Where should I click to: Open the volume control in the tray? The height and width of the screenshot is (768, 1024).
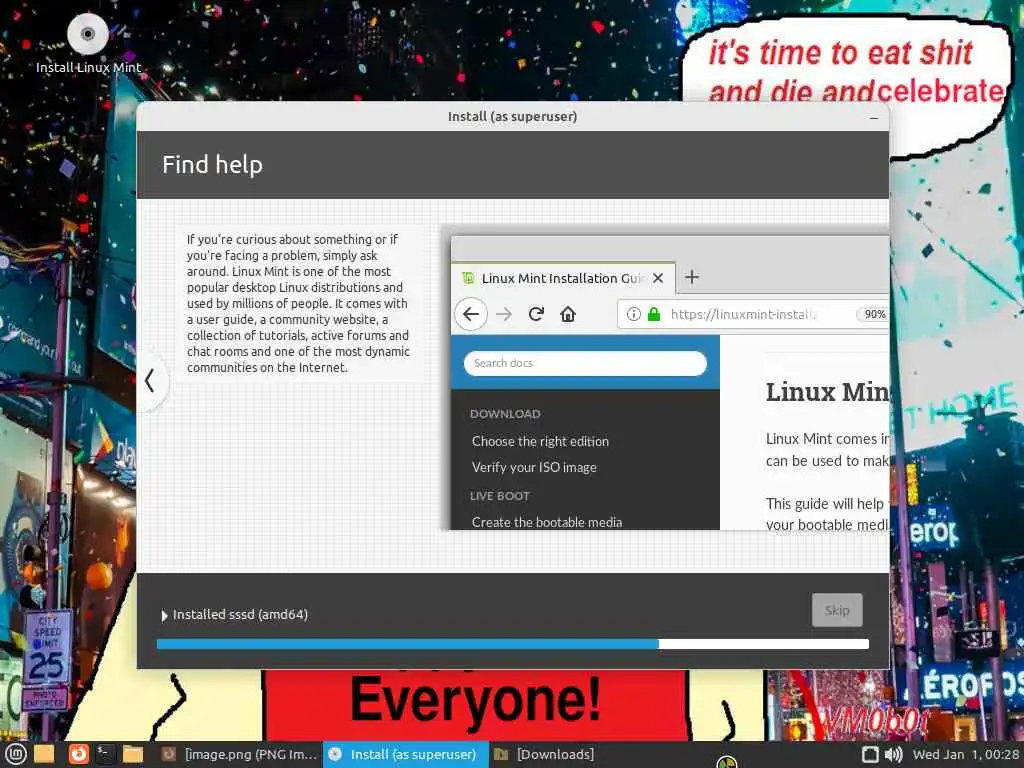(x=893, y=754)
